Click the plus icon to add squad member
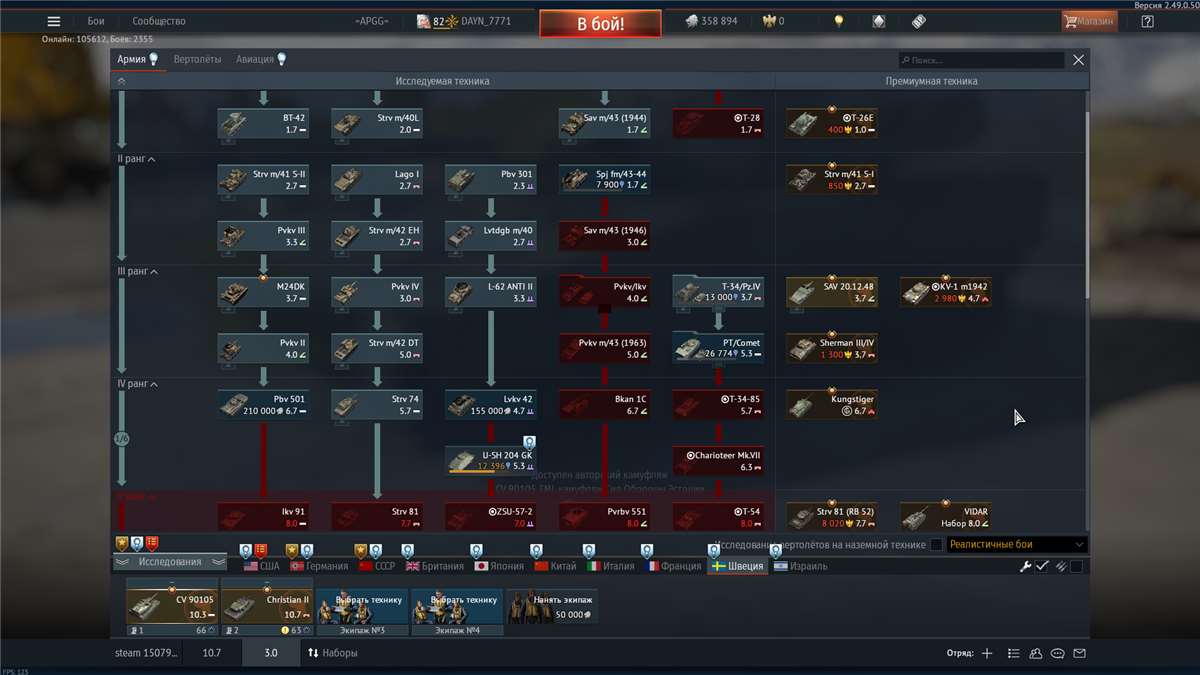This screenshot has height=675, width=1200. 987,653
